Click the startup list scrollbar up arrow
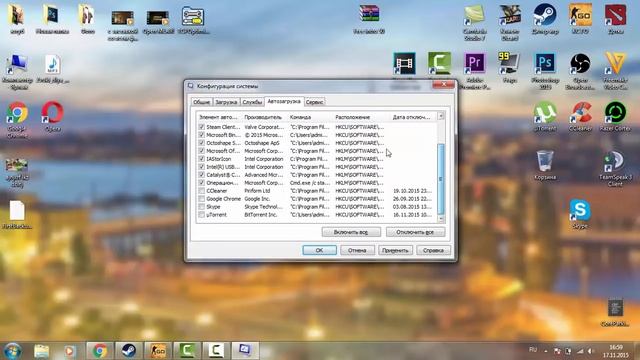The image size is (640, 360). [x=441, y=116]
